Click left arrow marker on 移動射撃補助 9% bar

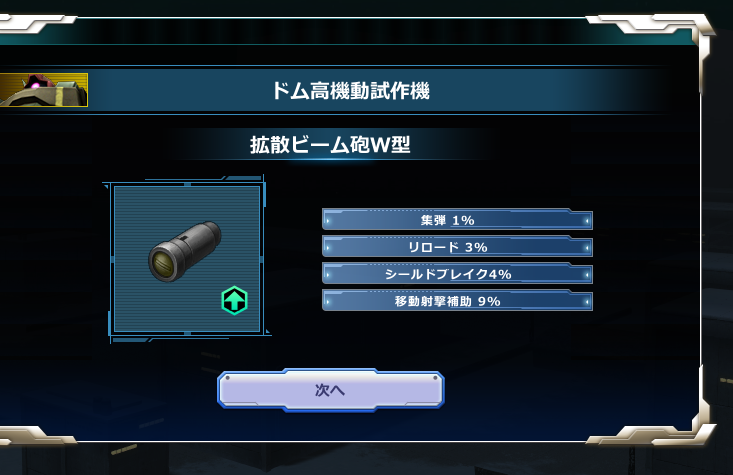tap(328, 302)
